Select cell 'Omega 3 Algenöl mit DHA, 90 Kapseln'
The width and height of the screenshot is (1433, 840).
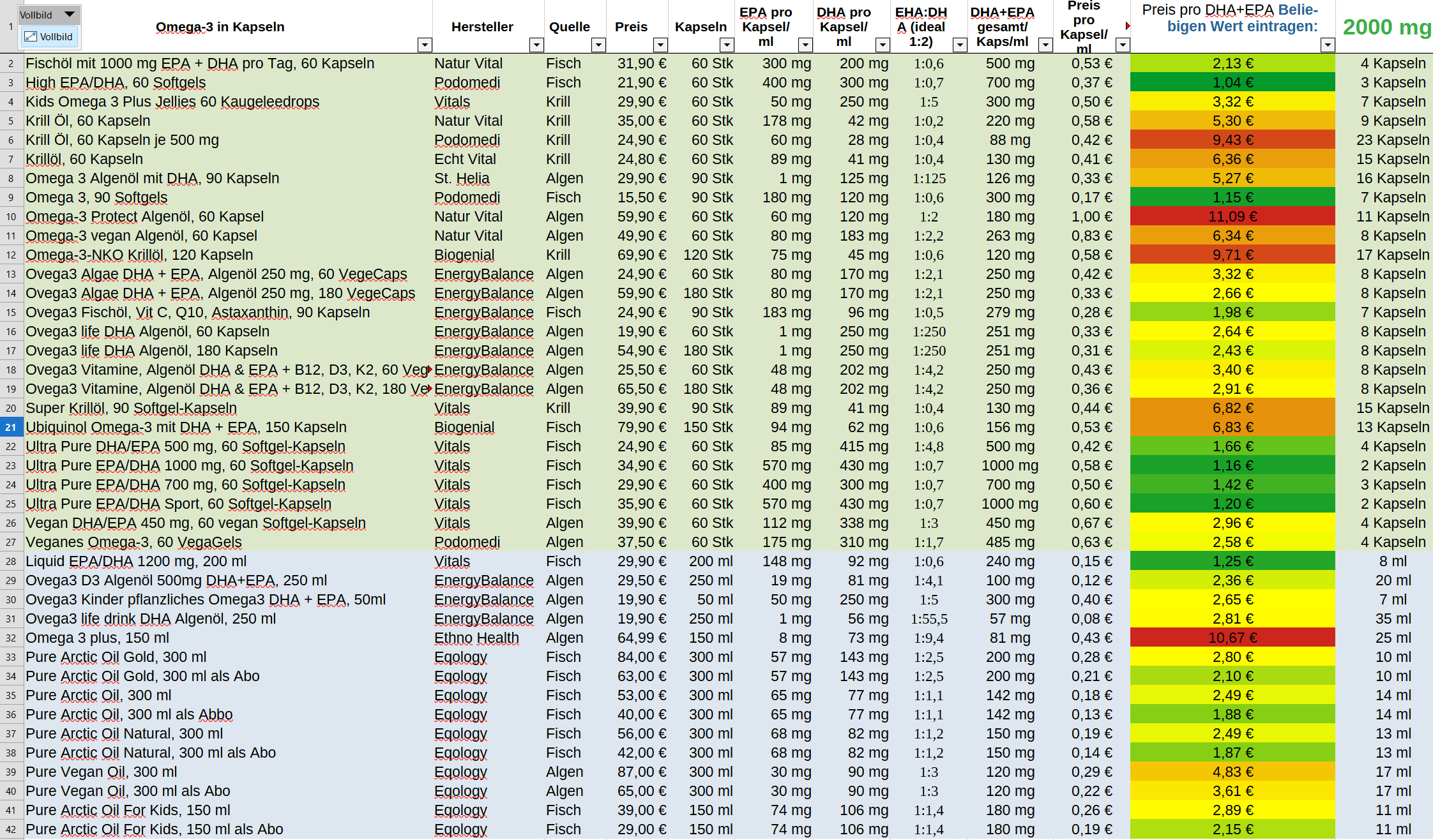[228, 178]
